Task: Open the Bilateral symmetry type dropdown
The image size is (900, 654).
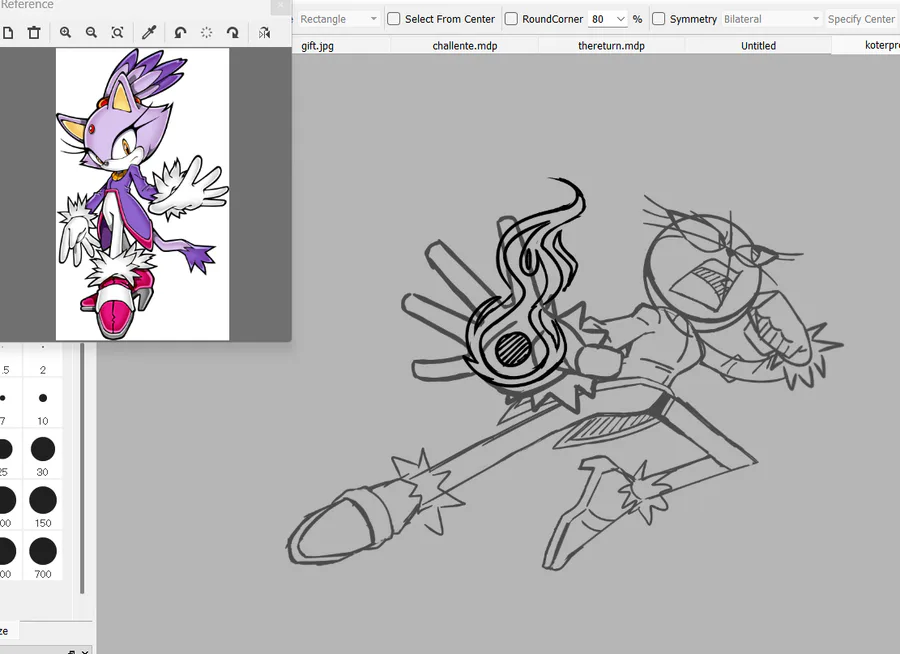Action: [771, 19]
